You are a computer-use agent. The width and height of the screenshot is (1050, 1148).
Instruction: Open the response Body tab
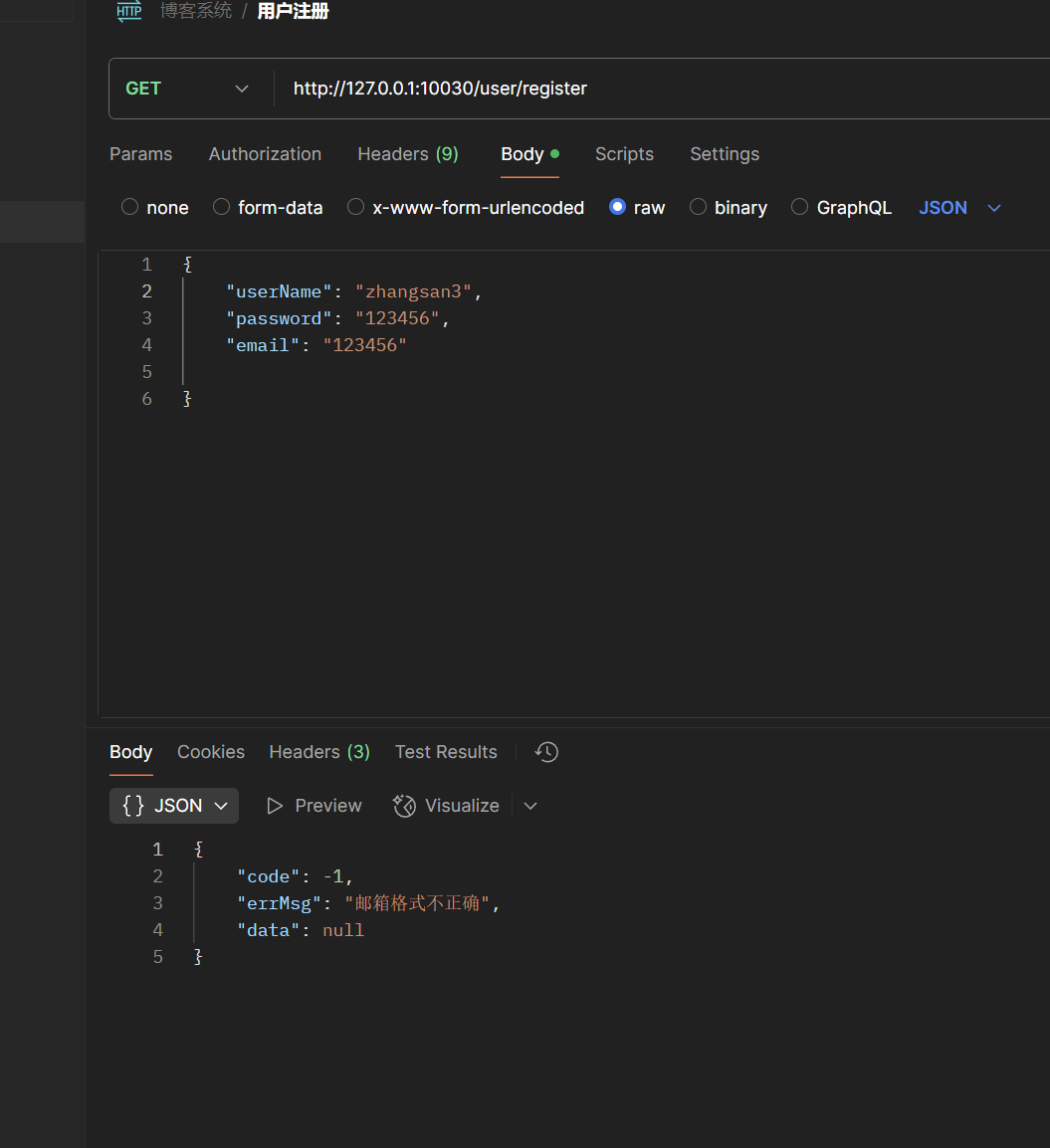pyautogui.click(x=131, y=752)
